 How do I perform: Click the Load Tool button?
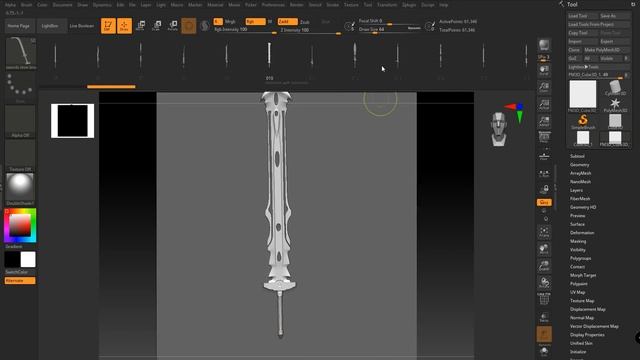coord(583,16)
